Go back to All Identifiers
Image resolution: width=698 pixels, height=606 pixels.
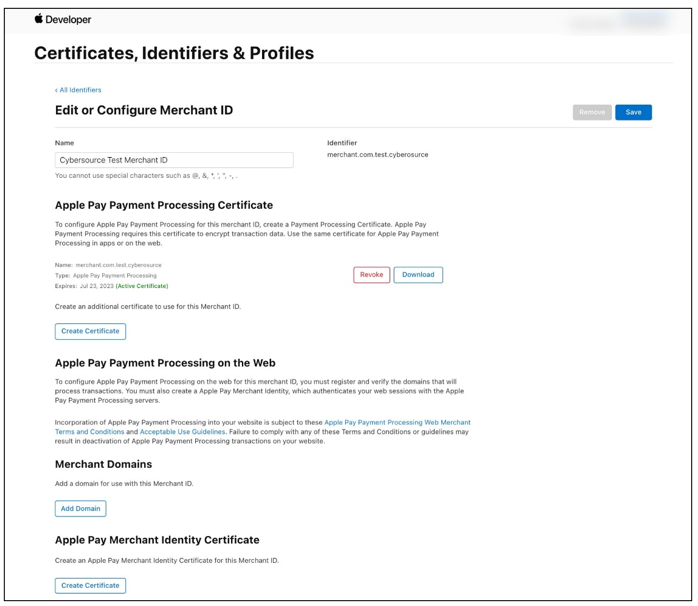click(x=78, y=90)
